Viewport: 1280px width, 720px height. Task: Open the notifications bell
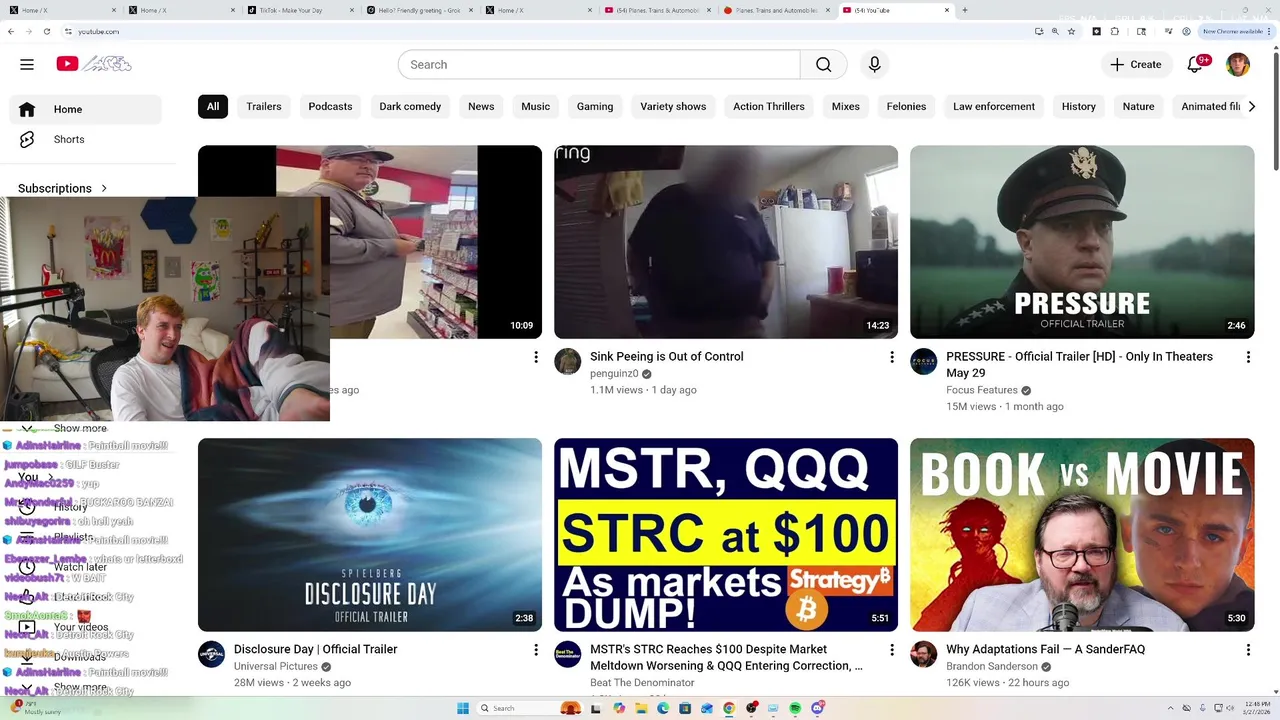1195,64
